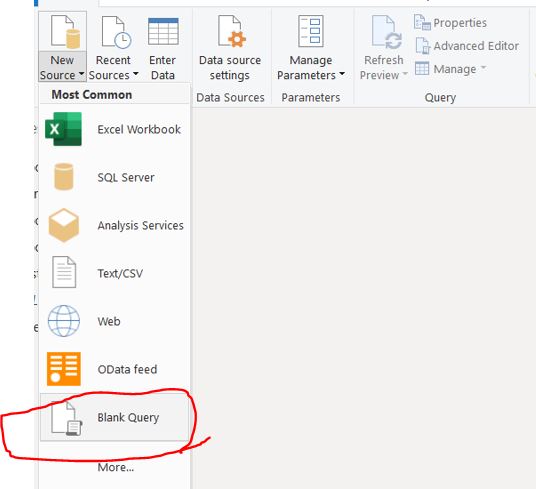Click More... at the list bottom

(x=116, y=467)
